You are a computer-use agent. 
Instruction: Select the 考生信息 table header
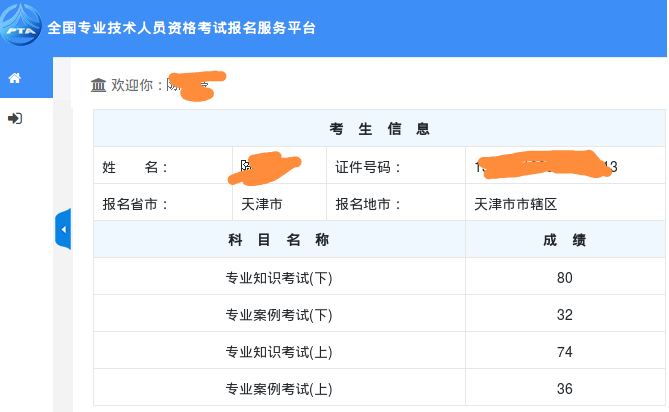pyautogui.click(x=379, y=128)
